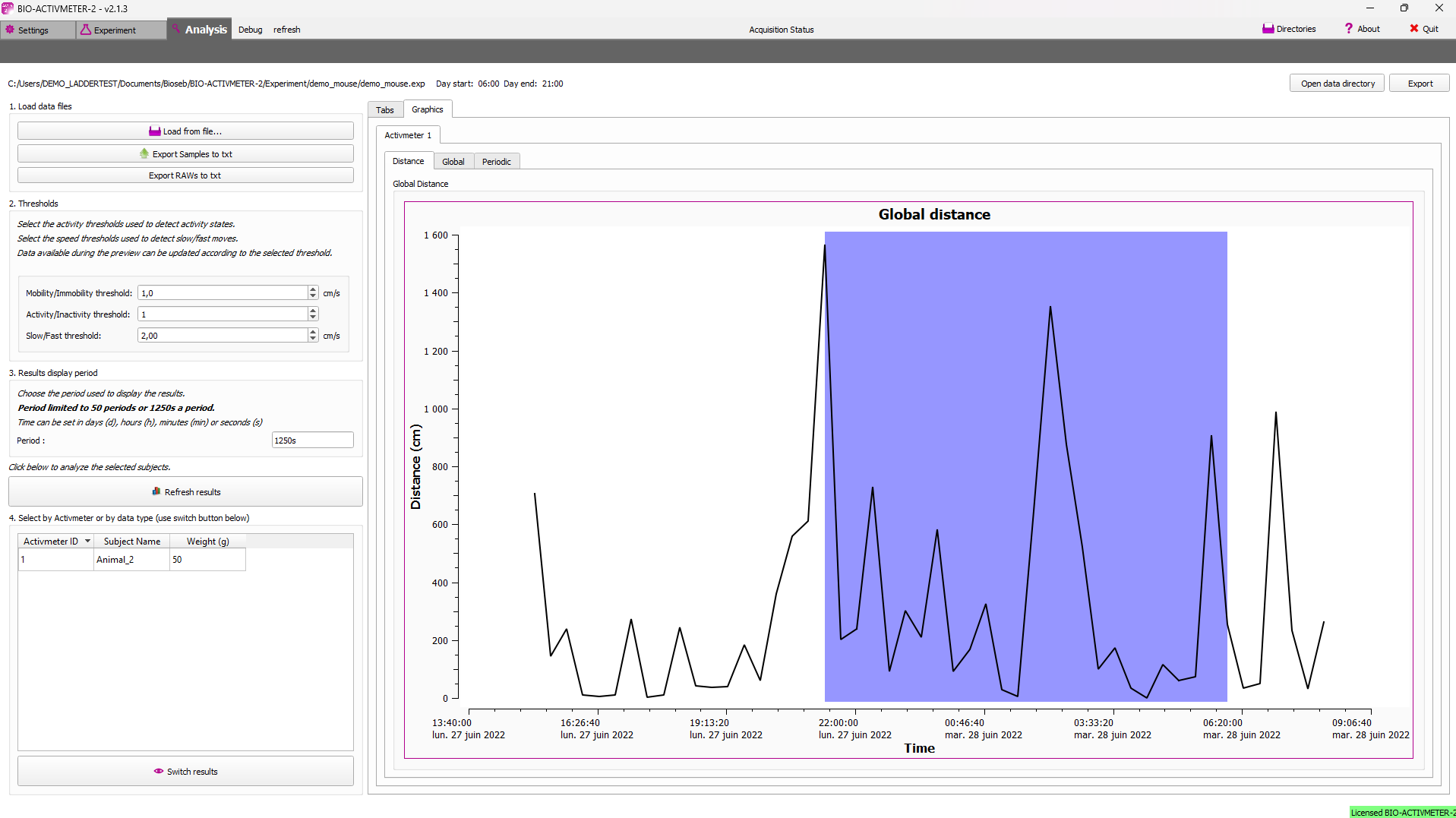This screenshot has width=1456, height=818.
Task: Click the red Quit cross icon
Action: pyautogui.click(x=1414, y=29)
